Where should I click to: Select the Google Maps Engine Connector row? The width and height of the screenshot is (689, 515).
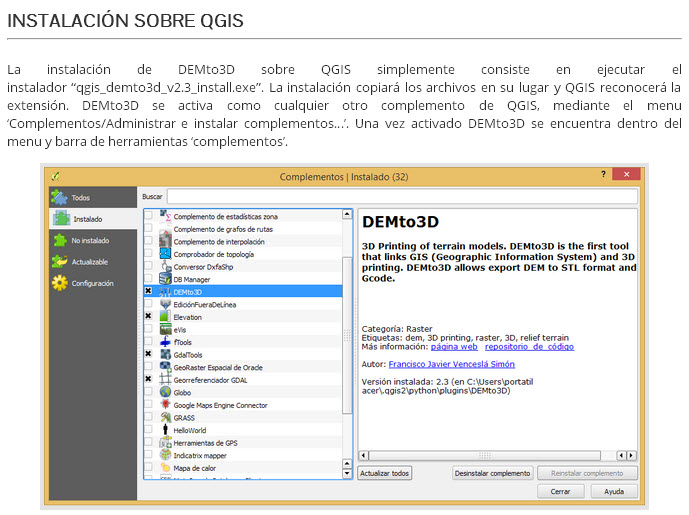[243, 405]
